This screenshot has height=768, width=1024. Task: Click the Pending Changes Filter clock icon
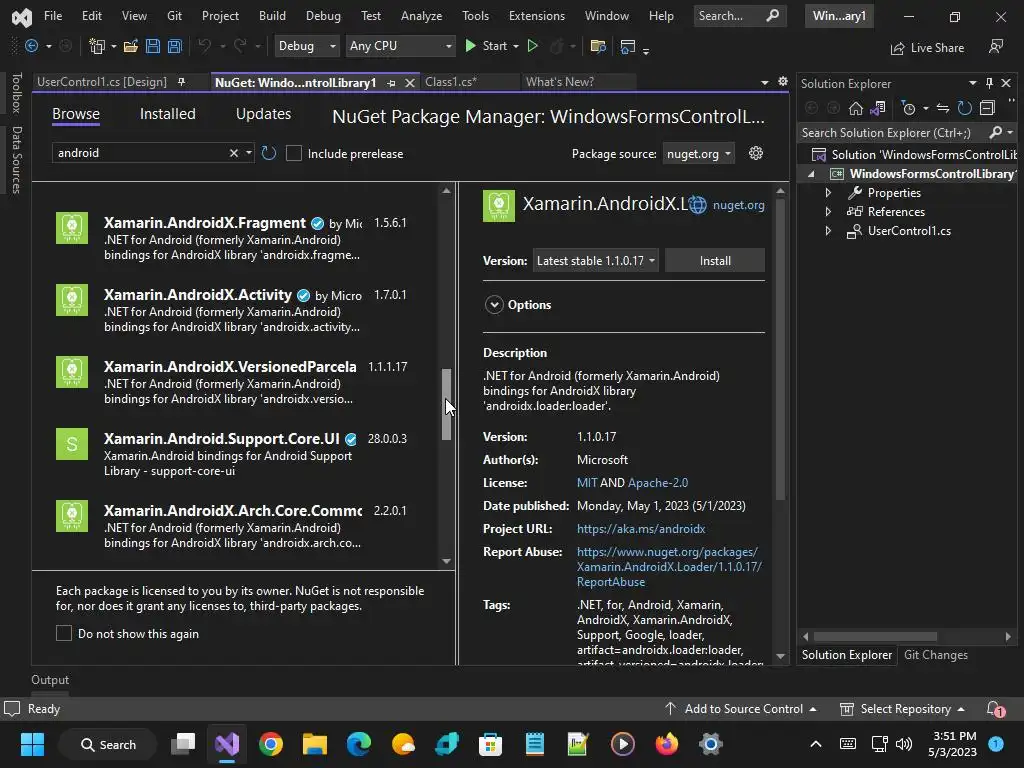pyautogui.click(x=908, y=108)
